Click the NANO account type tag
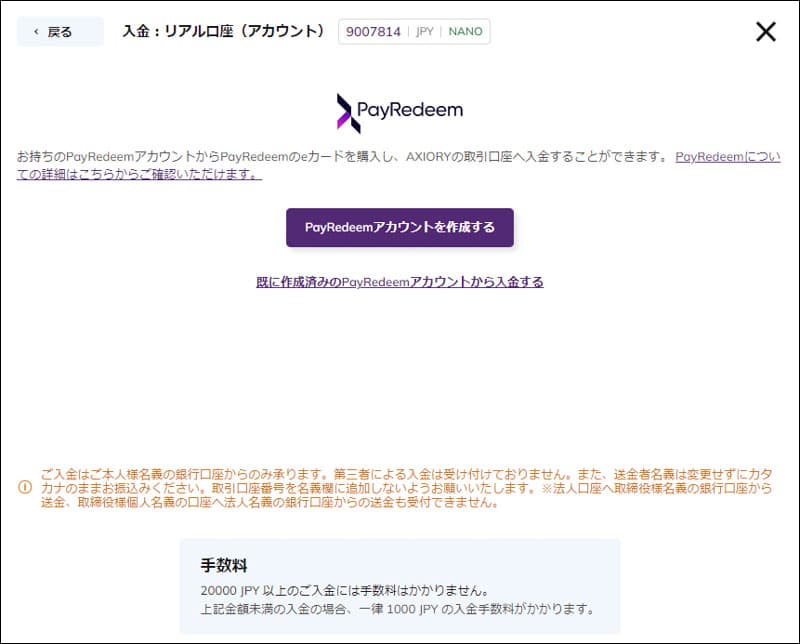 click(x=465, y=32)
